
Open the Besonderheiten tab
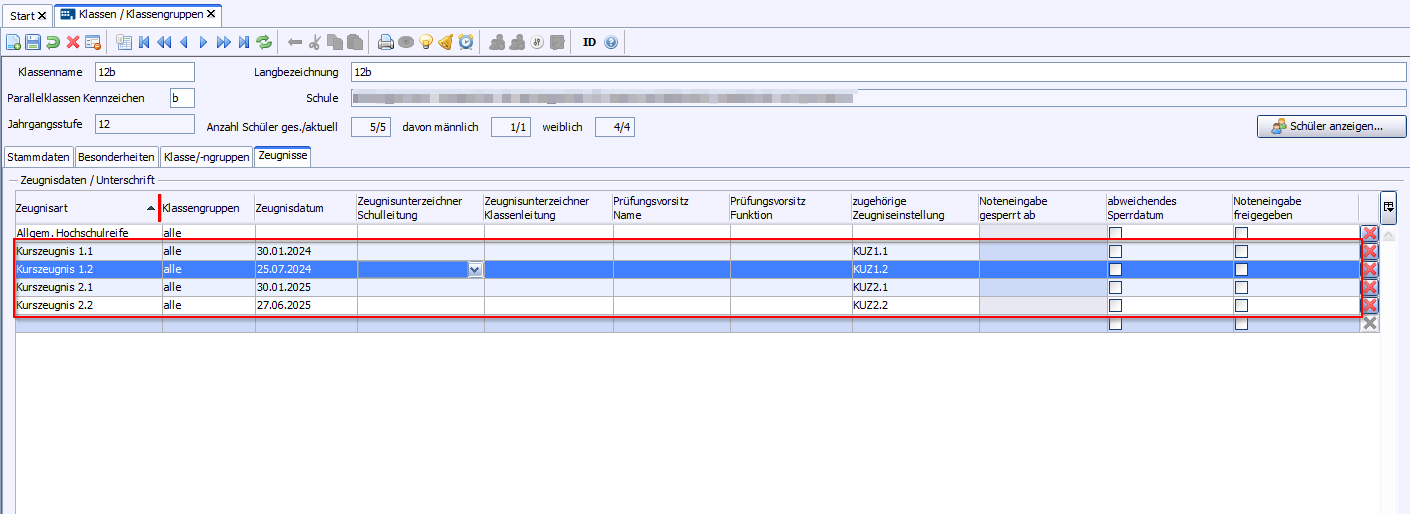point(116,157)
